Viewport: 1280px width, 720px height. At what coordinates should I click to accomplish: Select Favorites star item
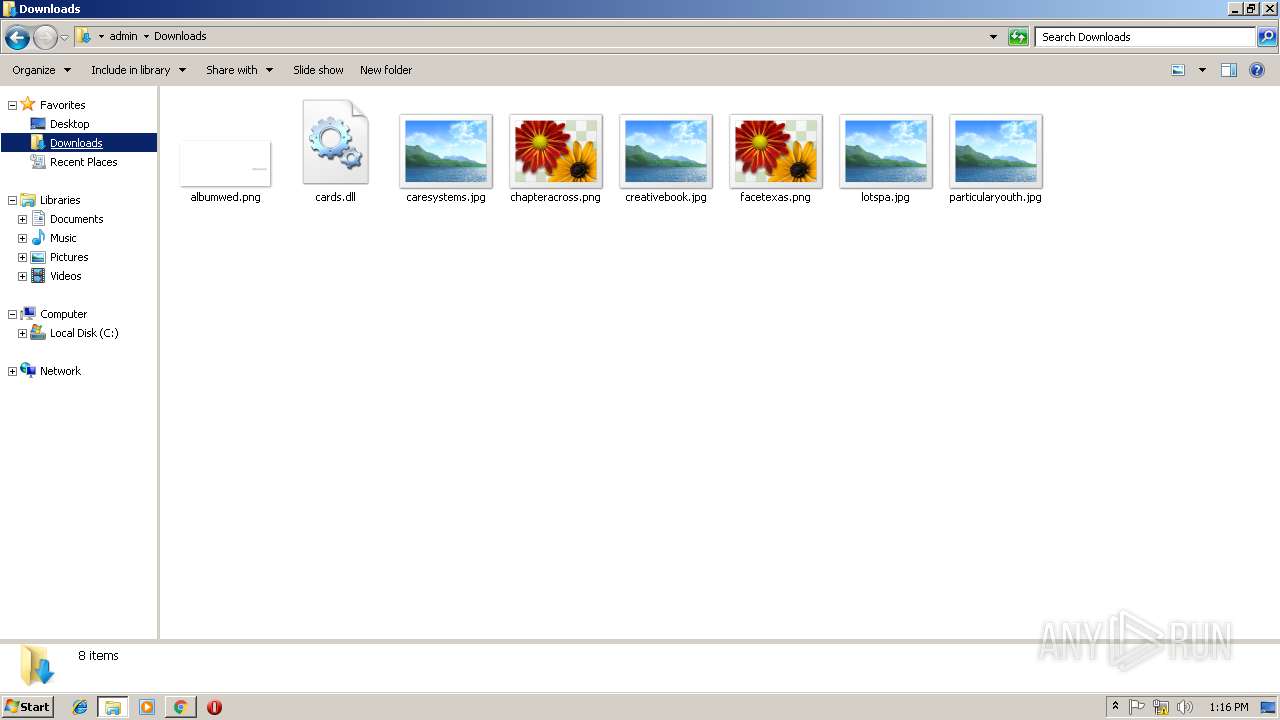pyautogui.click(x=53, y=105)
